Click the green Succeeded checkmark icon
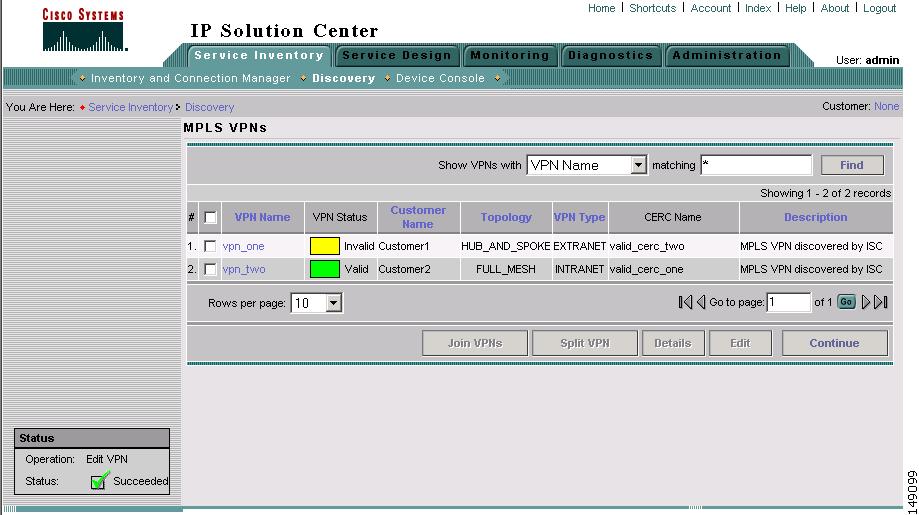Screen dimensions: 919x515 [x=100, y=480]
